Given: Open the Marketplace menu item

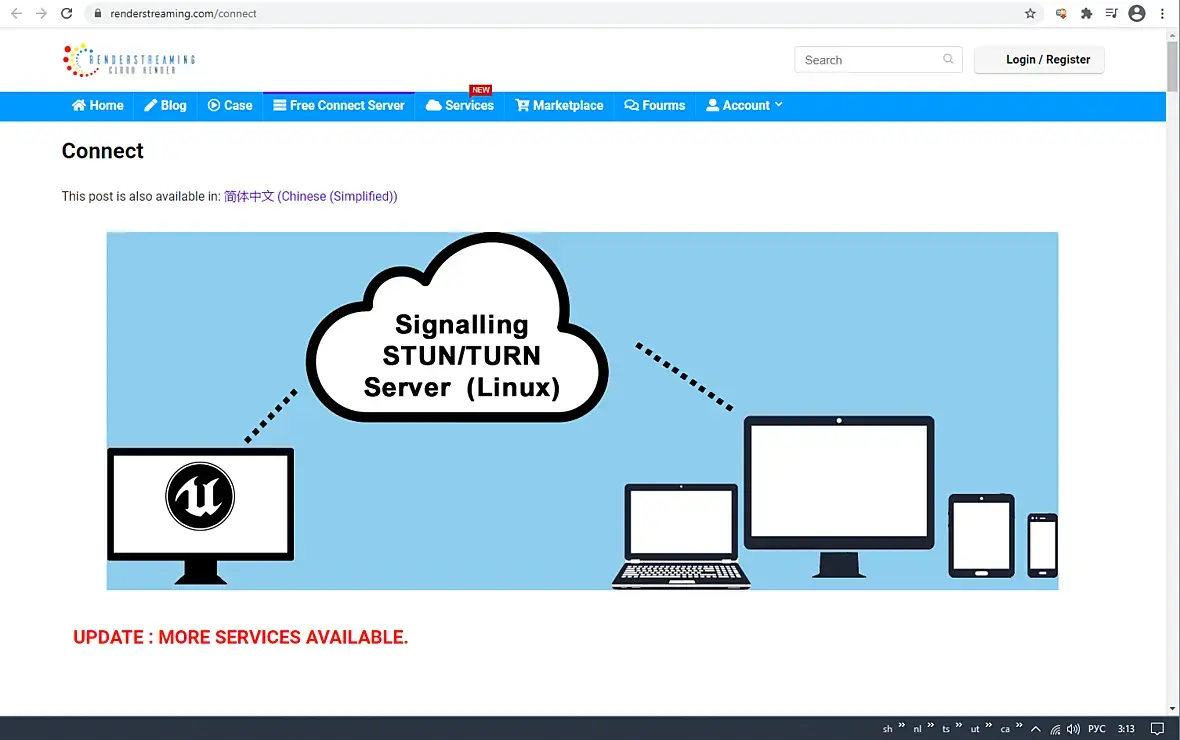Looking at the screenshot, I should pyautogui.click(x=559, y=105).
